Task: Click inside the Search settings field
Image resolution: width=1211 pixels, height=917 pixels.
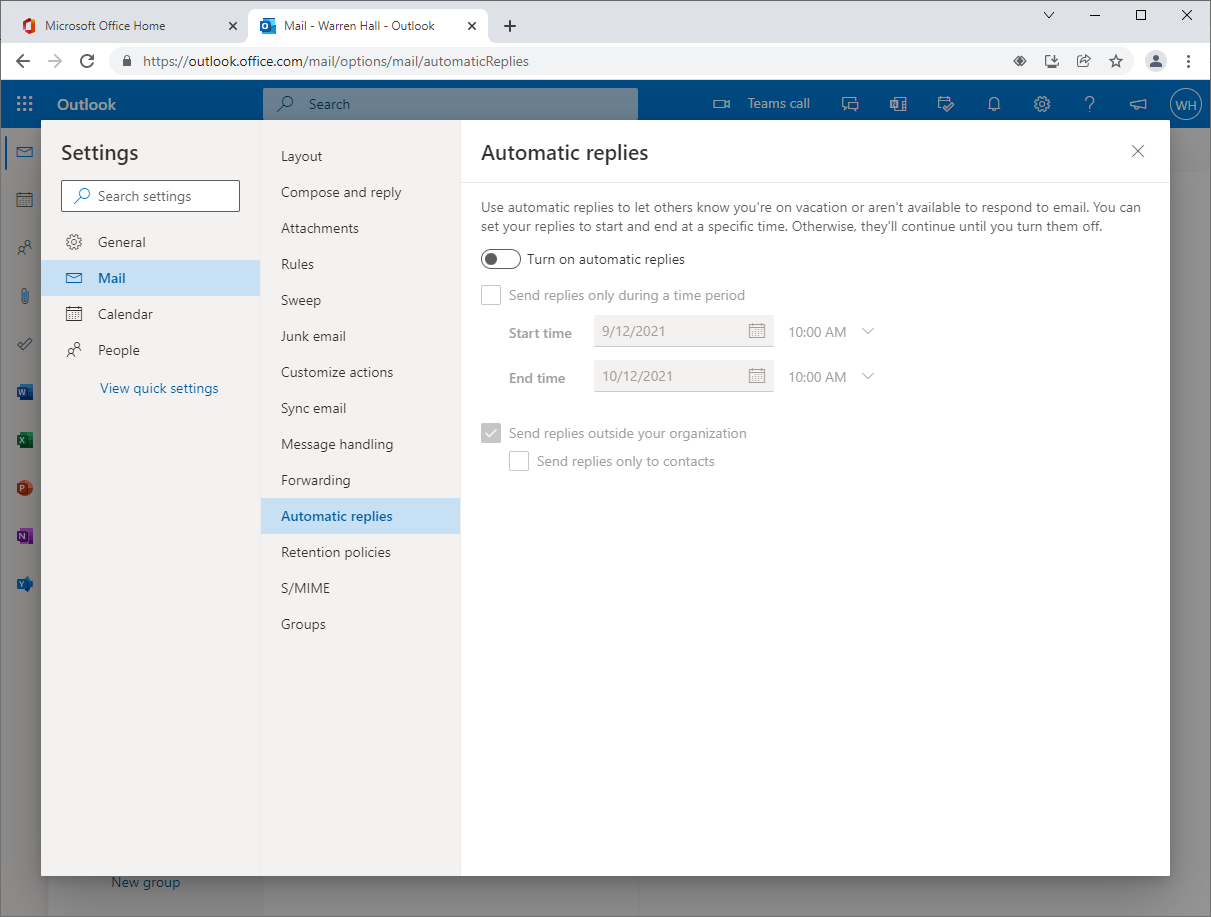Action: coord(150,196)
